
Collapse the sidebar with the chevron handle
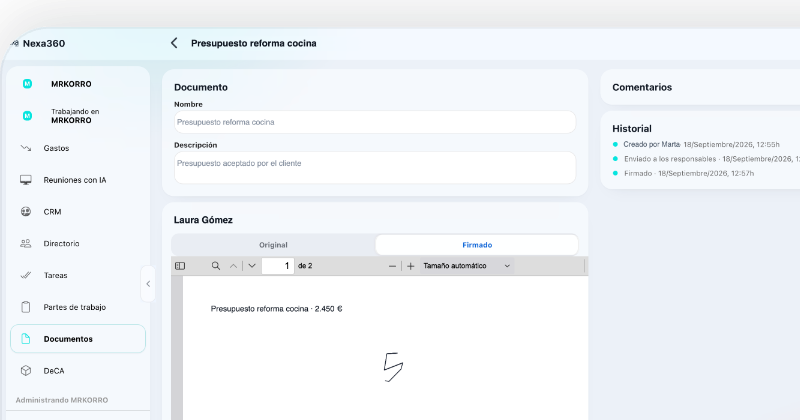click(x=148, y=284)
